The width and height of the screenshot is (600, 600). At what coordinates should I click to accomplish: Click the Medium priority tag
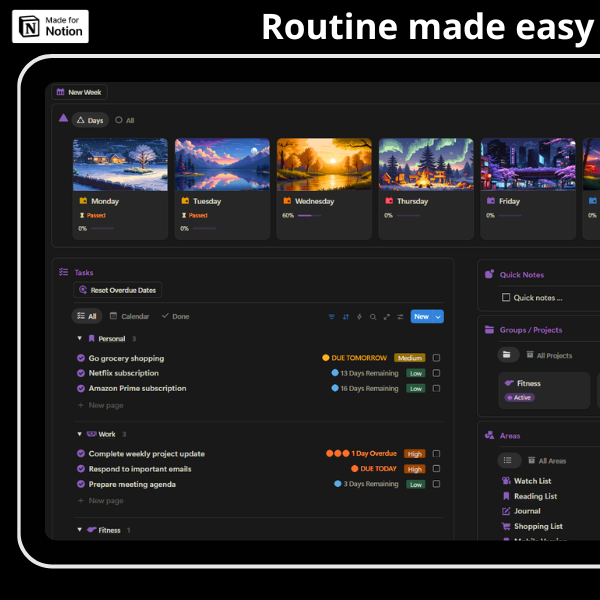pos(409,358)
